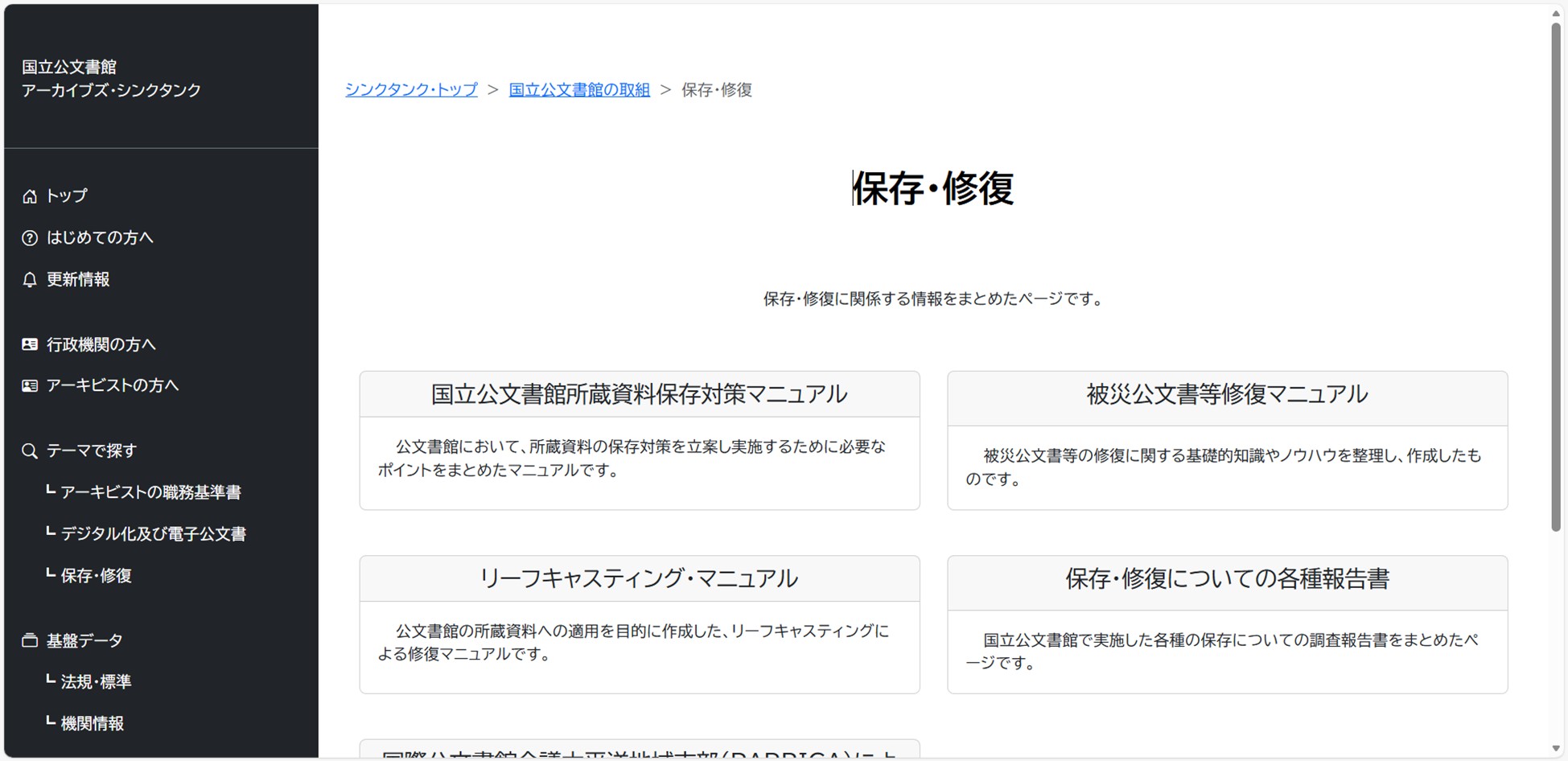
Task: Click the home icon beside トップ
Action: click(x=30, y=196)
